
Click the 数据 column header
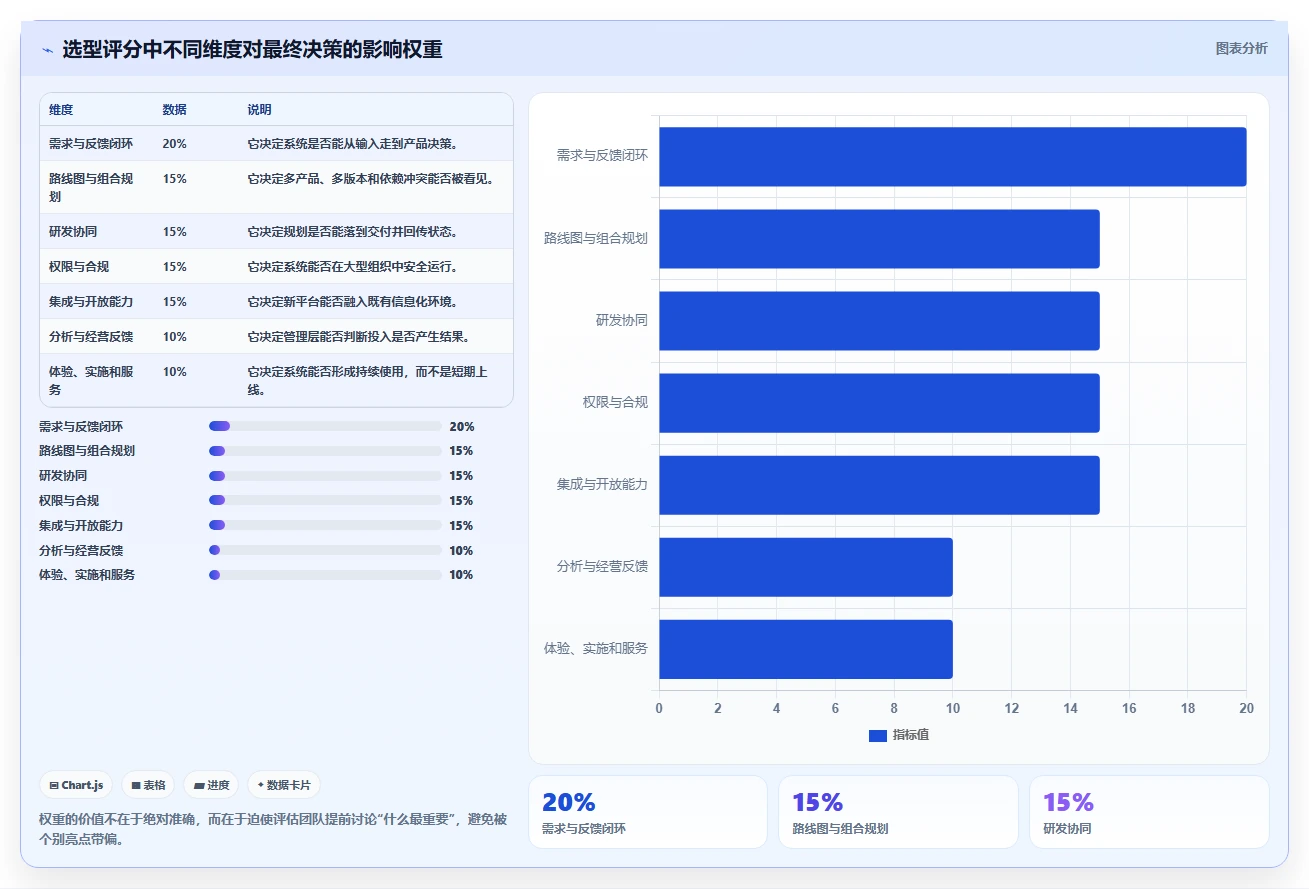pyautogui.click(x=174, y=110)
